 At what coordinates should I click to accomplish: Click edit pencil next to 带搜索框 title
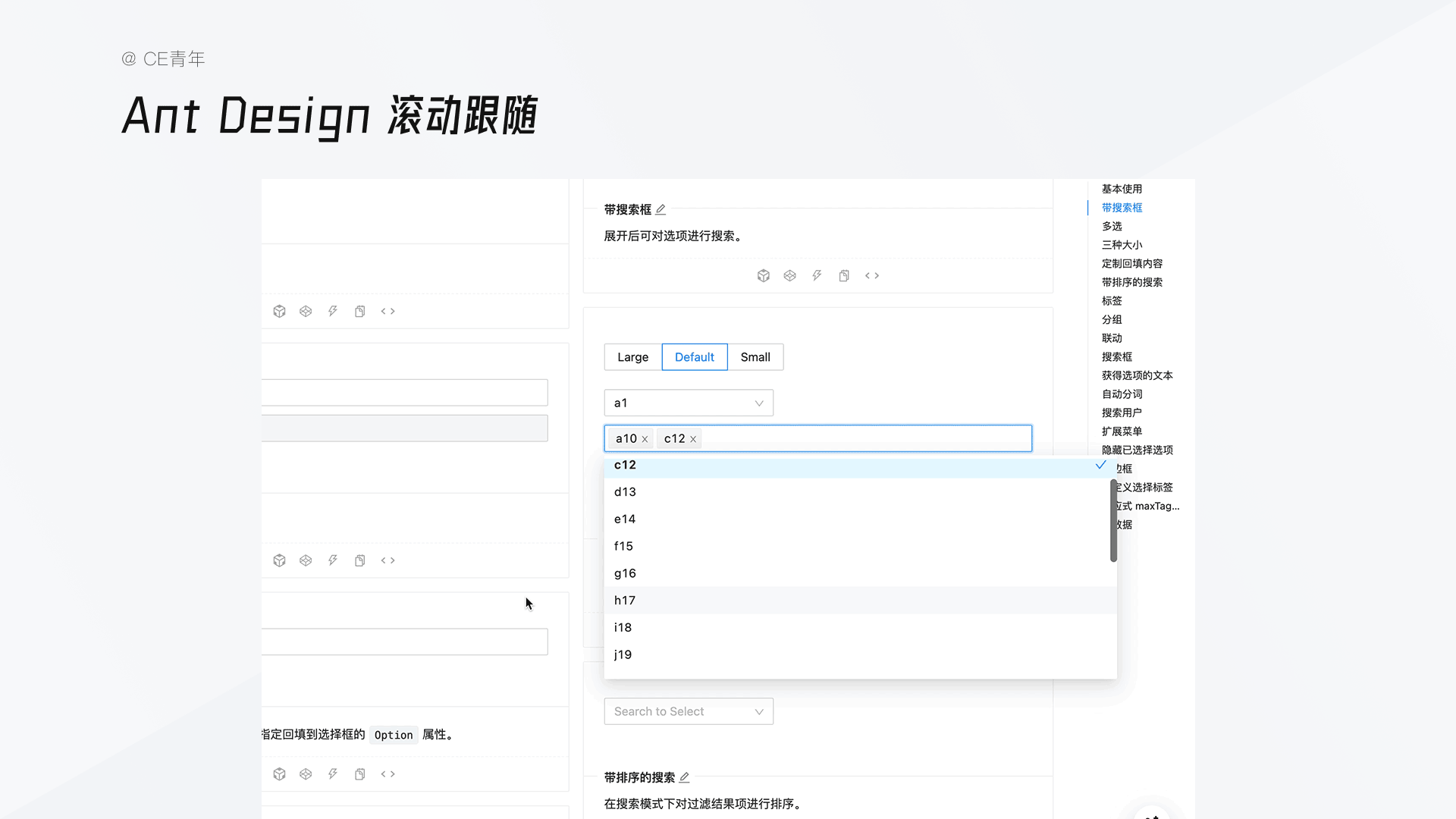coord(661,209)
